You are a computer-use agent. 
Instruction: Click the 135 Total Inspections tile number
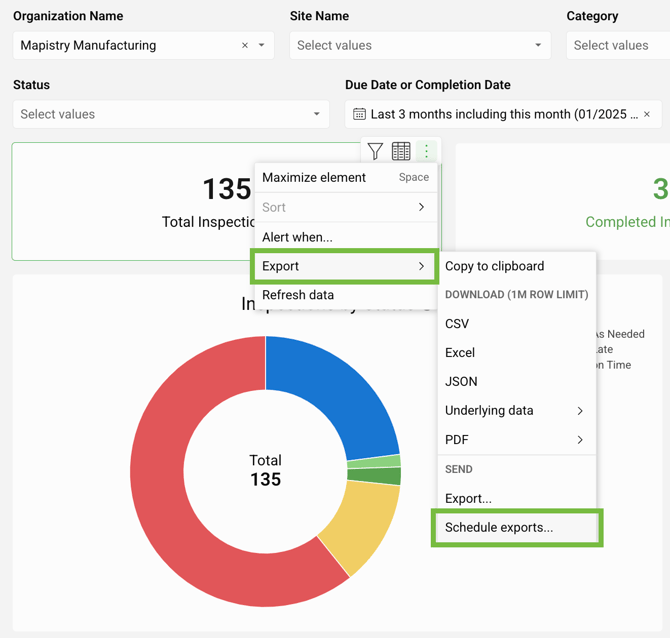pyautogui.click(x=227, y=189)
